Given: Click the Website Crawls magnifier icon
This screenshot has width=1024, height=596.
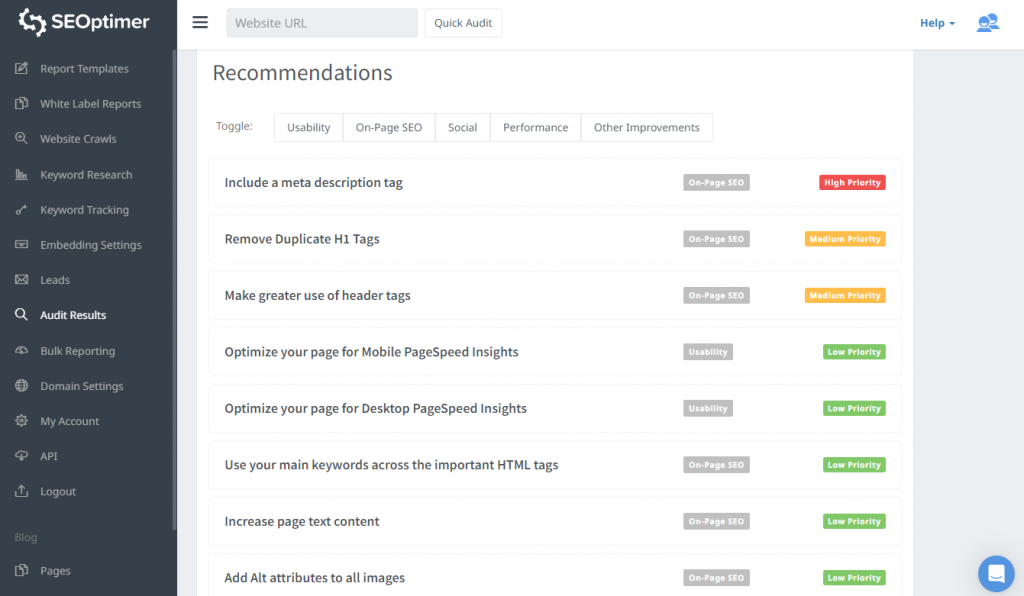Looking at the screenshot, I should tap(21, 139).
